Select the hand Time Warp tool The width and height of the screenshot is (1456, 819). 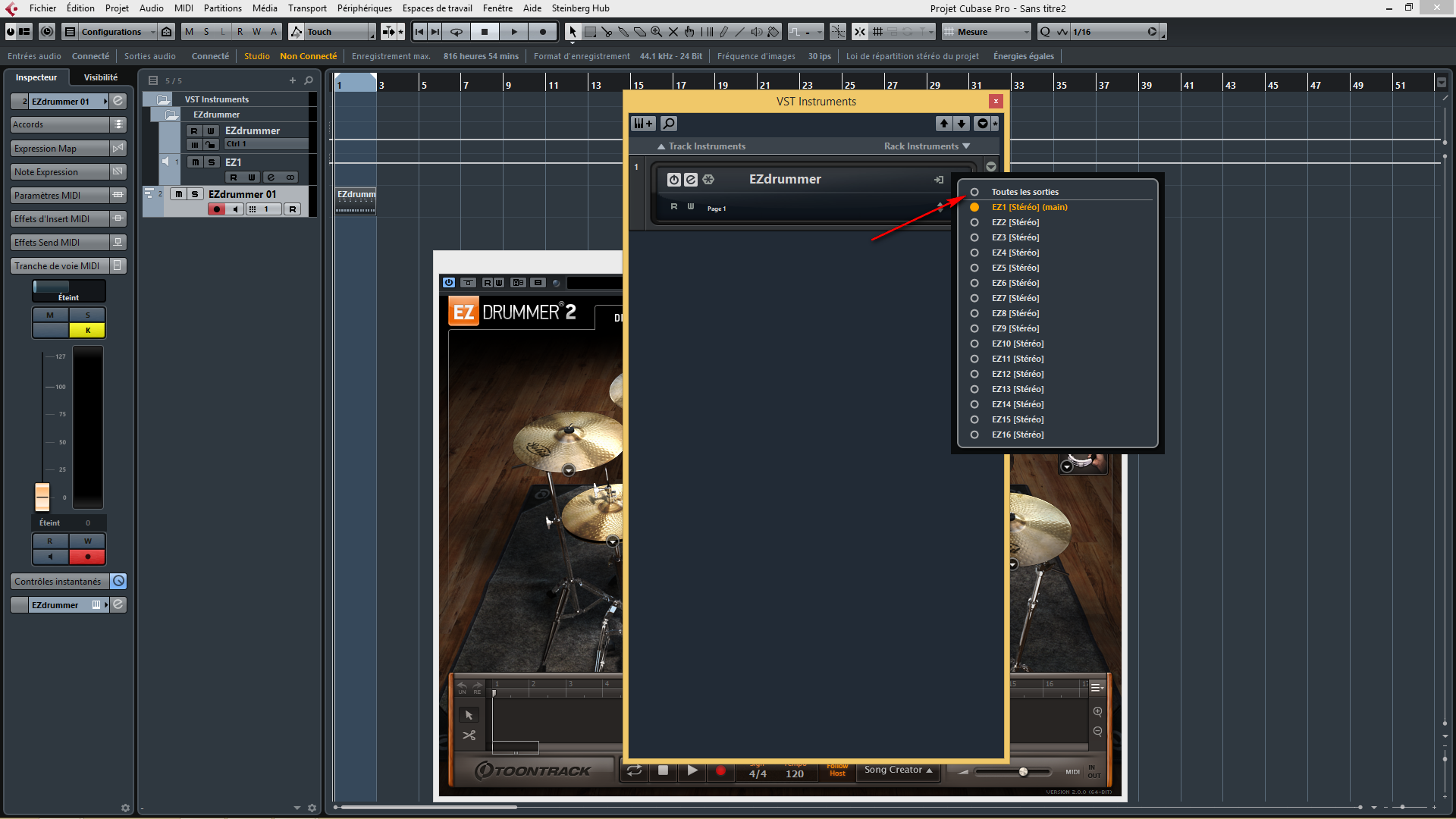point(689,32)
